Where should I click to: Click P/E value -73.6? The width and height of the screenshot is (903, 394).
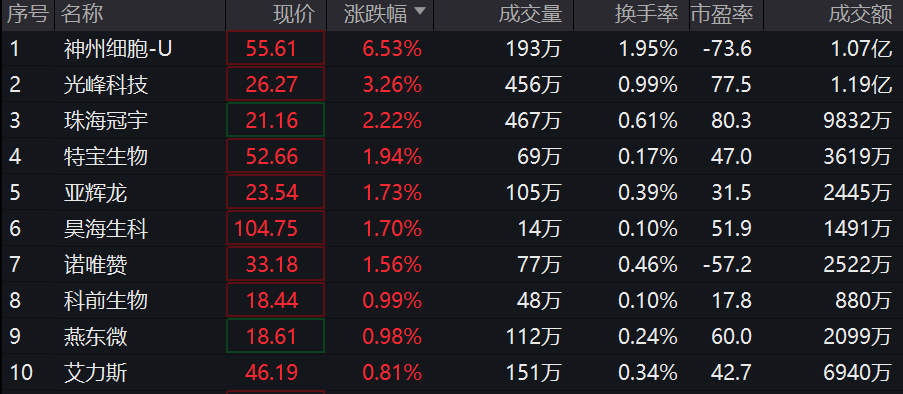727,49
